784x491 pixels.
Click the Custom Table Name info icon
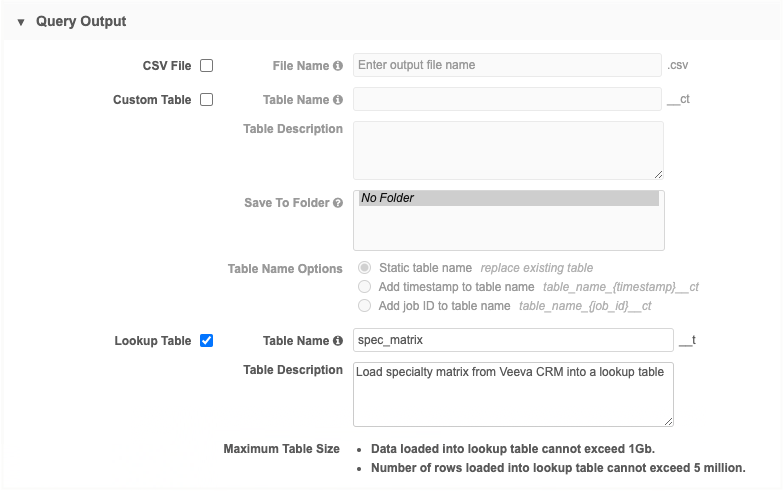[338, 100]
